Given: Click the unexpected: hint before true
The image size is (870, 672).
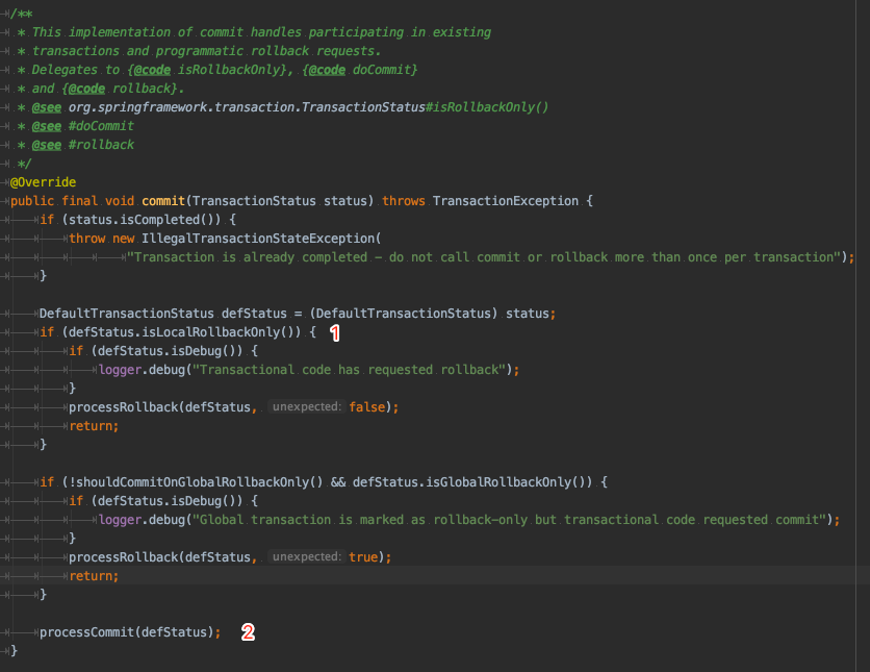Looking at the screenshot, I should click(306, 557).
